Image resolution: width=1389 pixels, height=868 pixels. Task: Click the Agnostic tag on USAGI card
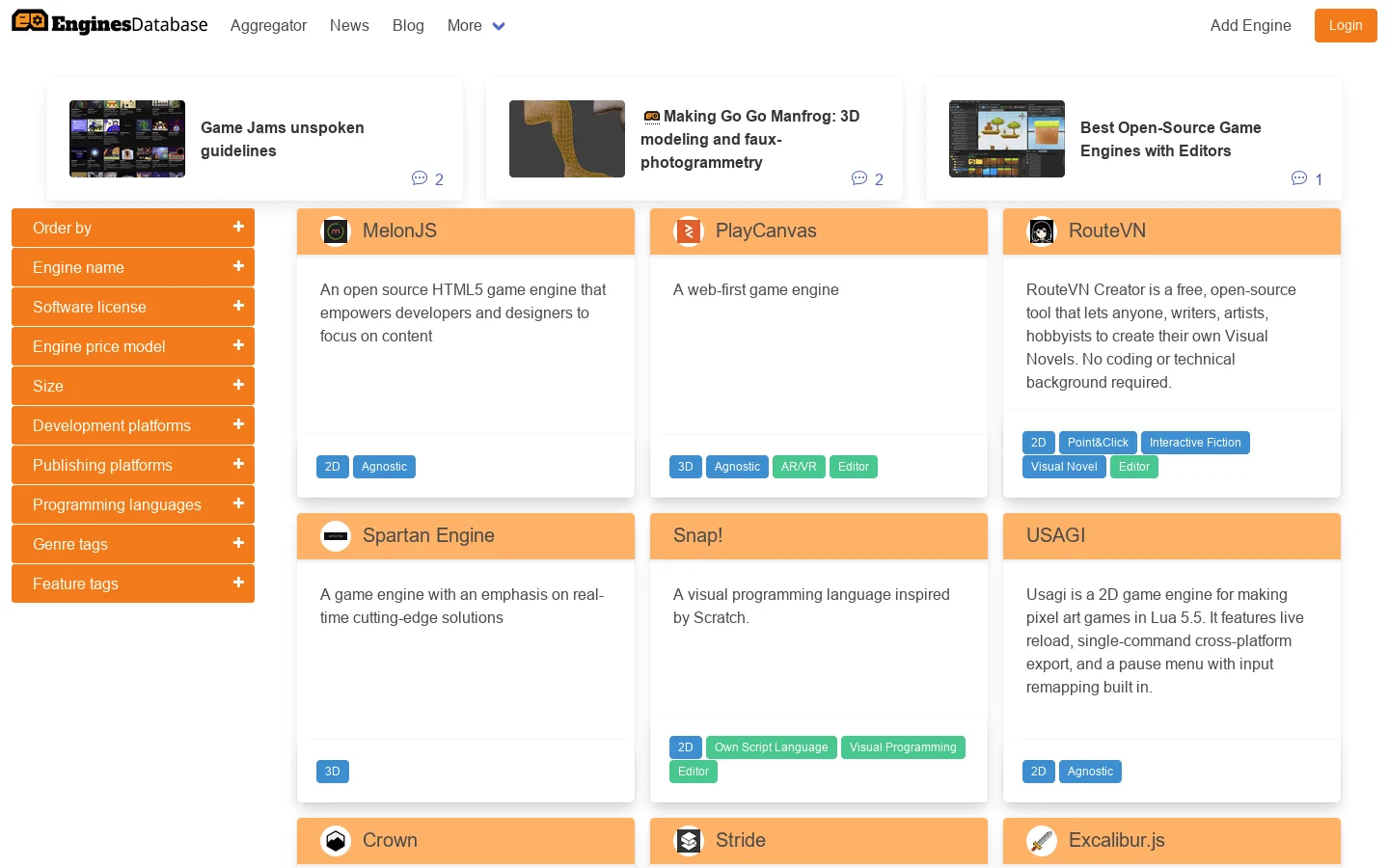click(x=1090, y=772)
